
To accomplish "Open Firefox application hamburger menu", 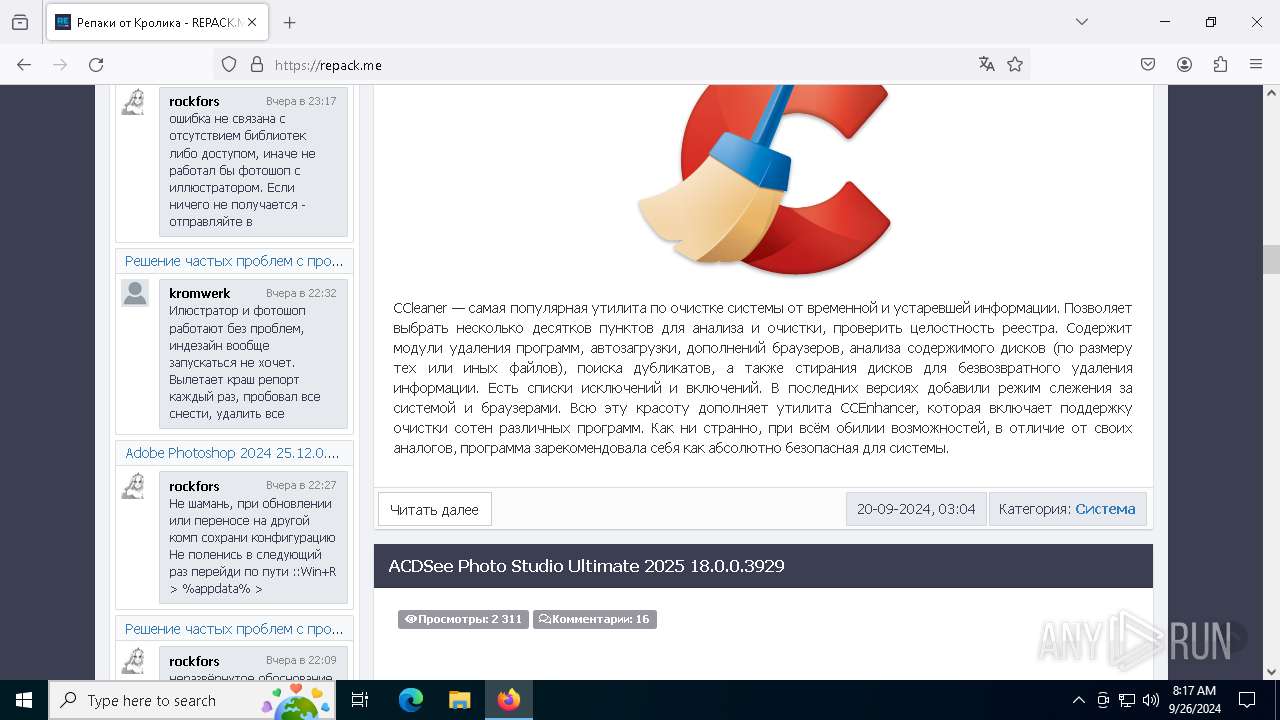I will click(1256, 64).
